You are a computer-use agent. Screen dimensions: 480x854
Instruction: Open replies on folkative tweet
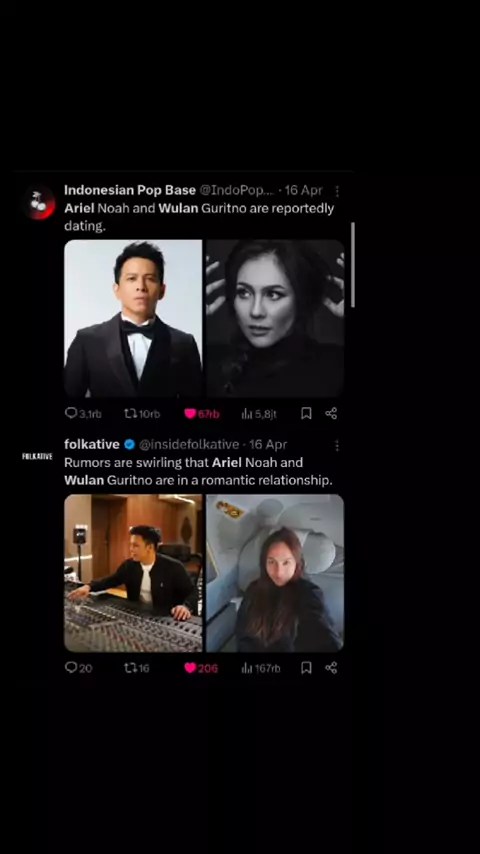pyautogui.click(x=78, y=668)
